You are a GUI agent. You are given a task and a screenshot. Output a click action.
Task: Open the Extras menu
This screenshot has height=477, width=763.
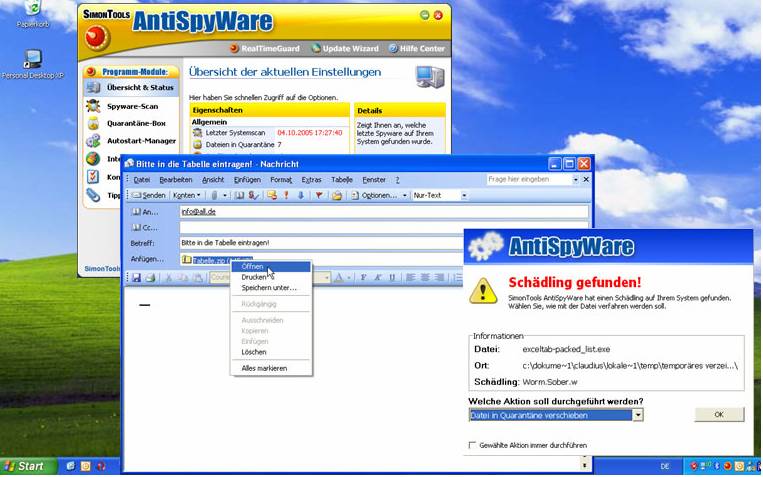coord(311,180)
